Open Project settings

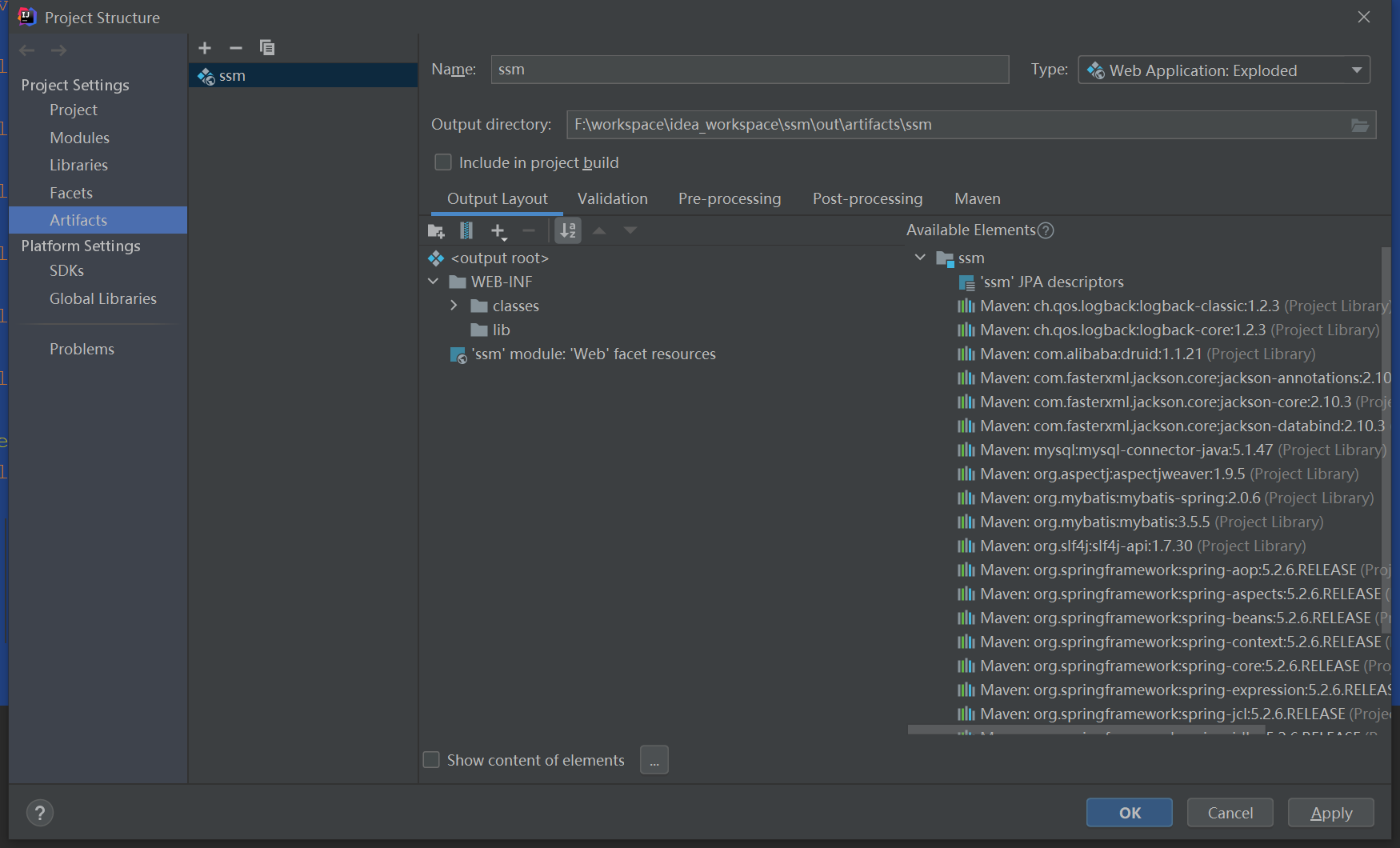[x=74, y=110]
